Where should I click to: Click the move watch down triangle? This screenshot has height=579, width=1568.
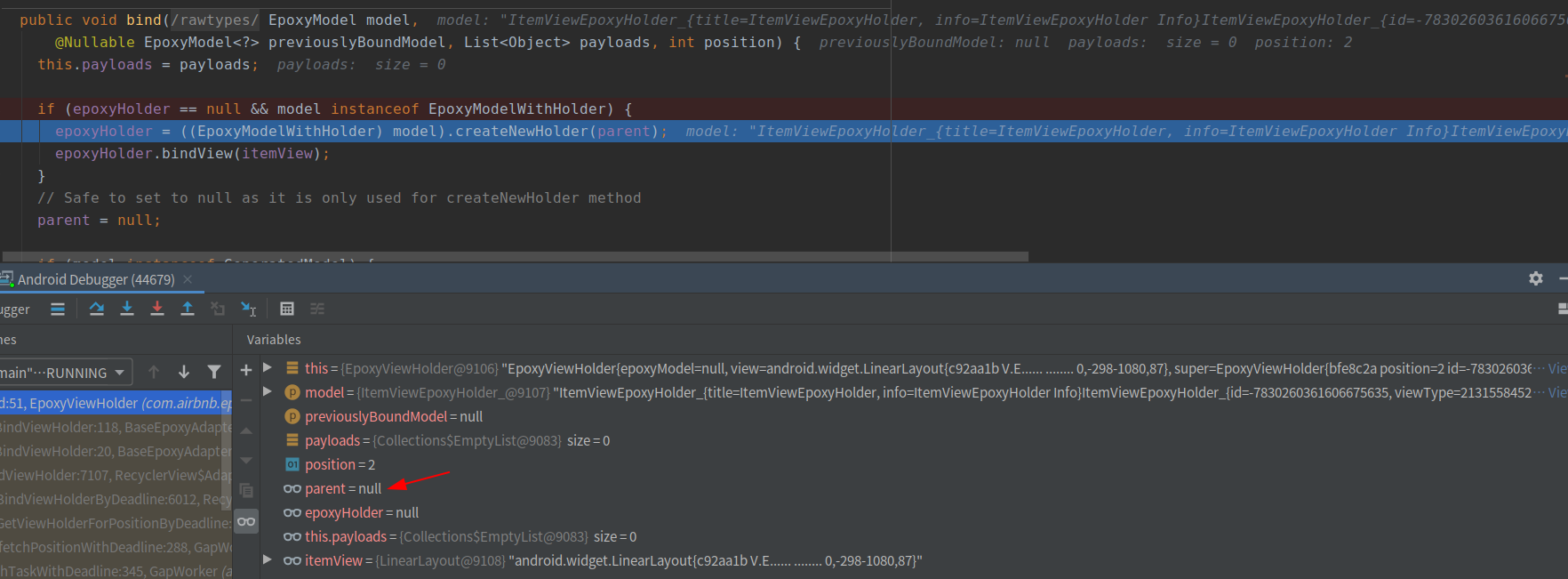click(246, 461)
